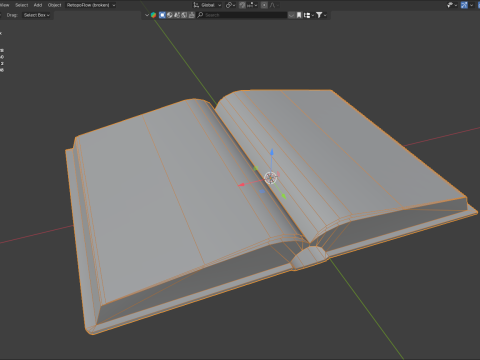Toggle proportional editing
The image size is (480, 360).
264,5
